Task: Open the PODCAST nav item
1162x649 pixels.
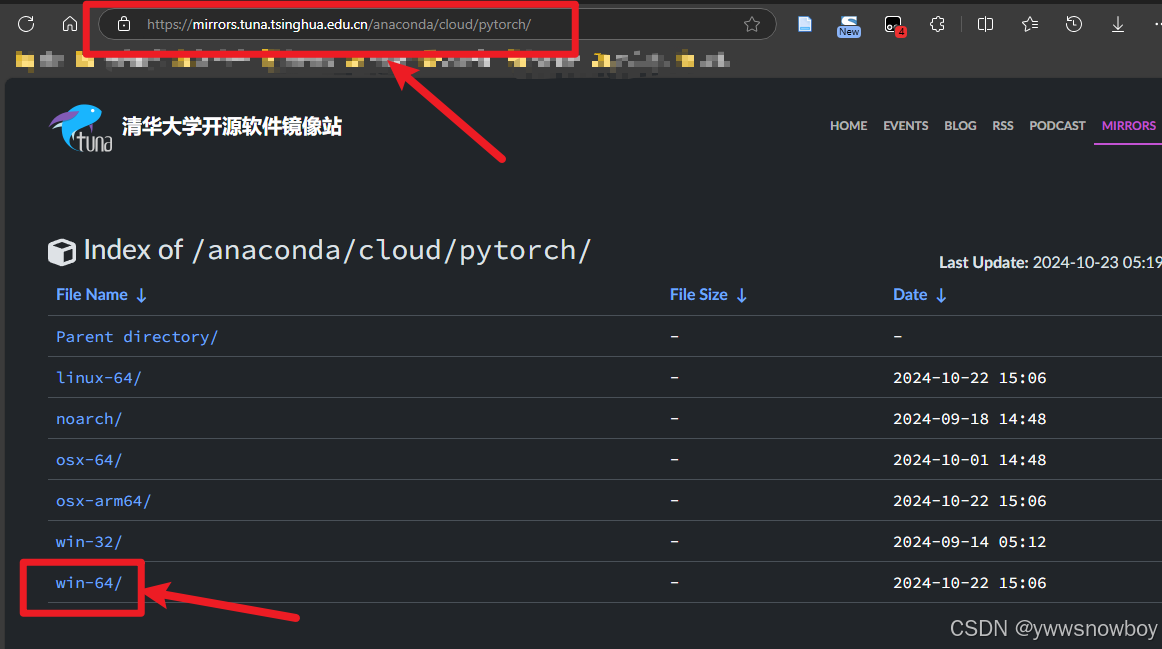Action: (1057, 126)
